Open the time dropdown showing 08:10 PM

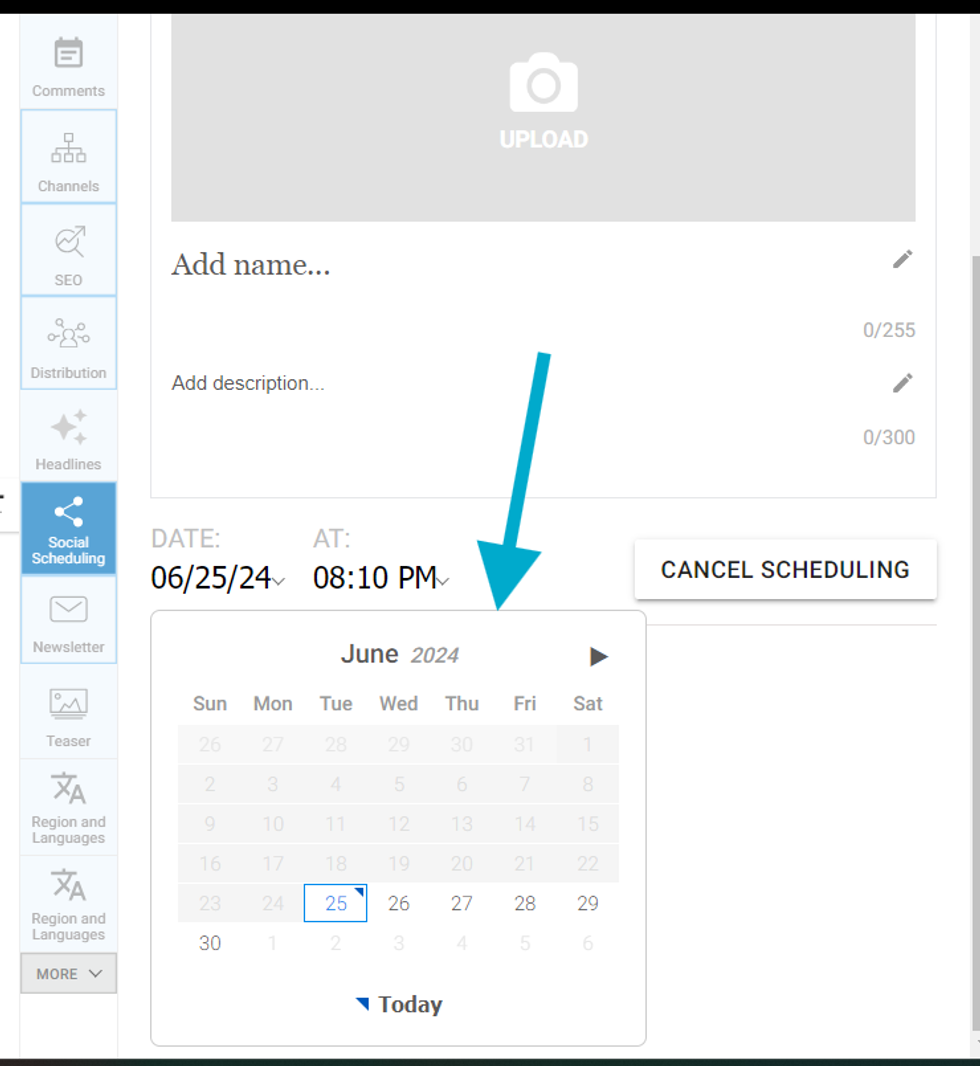pyautogui.click(x=380, y=578)
